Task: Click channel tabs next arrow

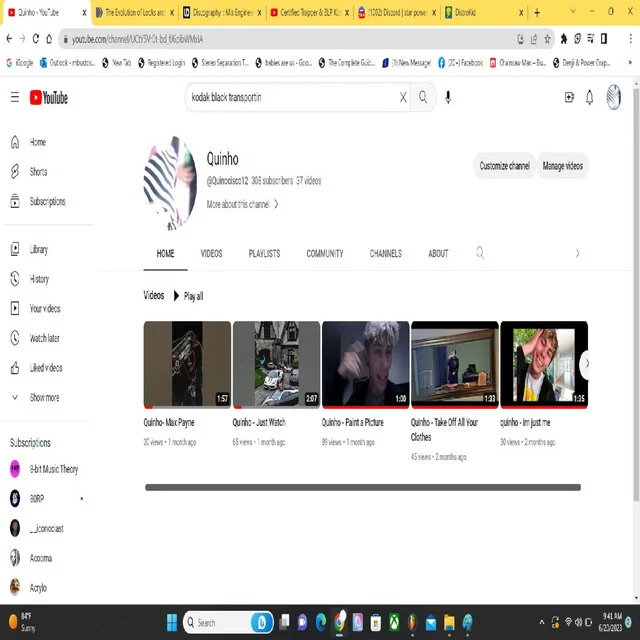Action: pos(577,253)
